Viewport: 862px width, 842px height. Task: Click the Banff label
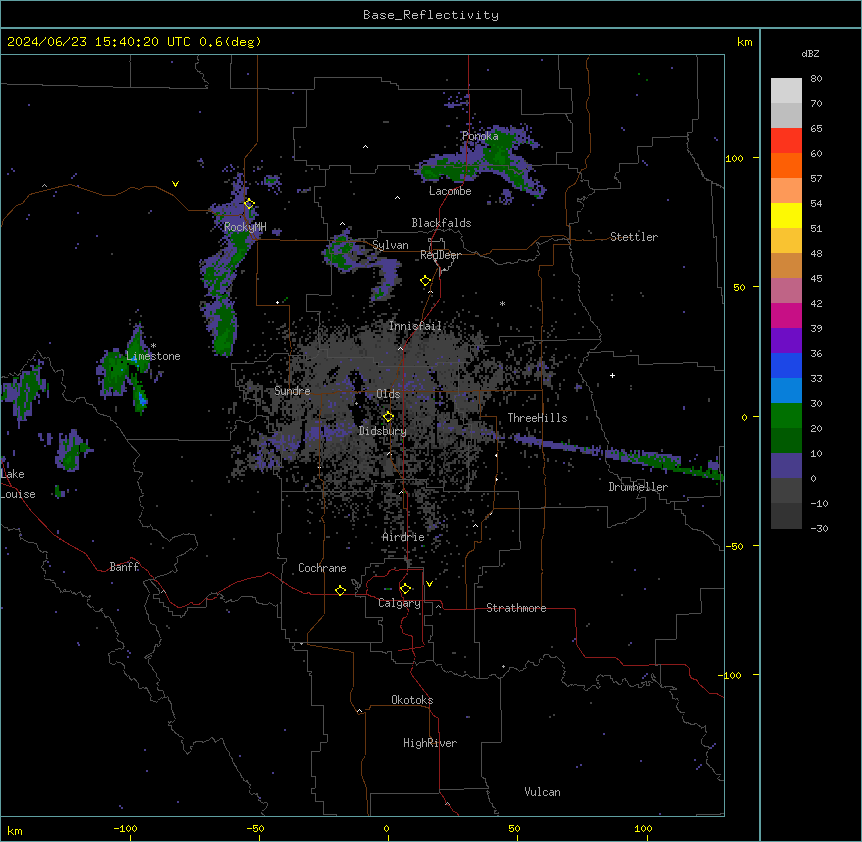point(124,567)
